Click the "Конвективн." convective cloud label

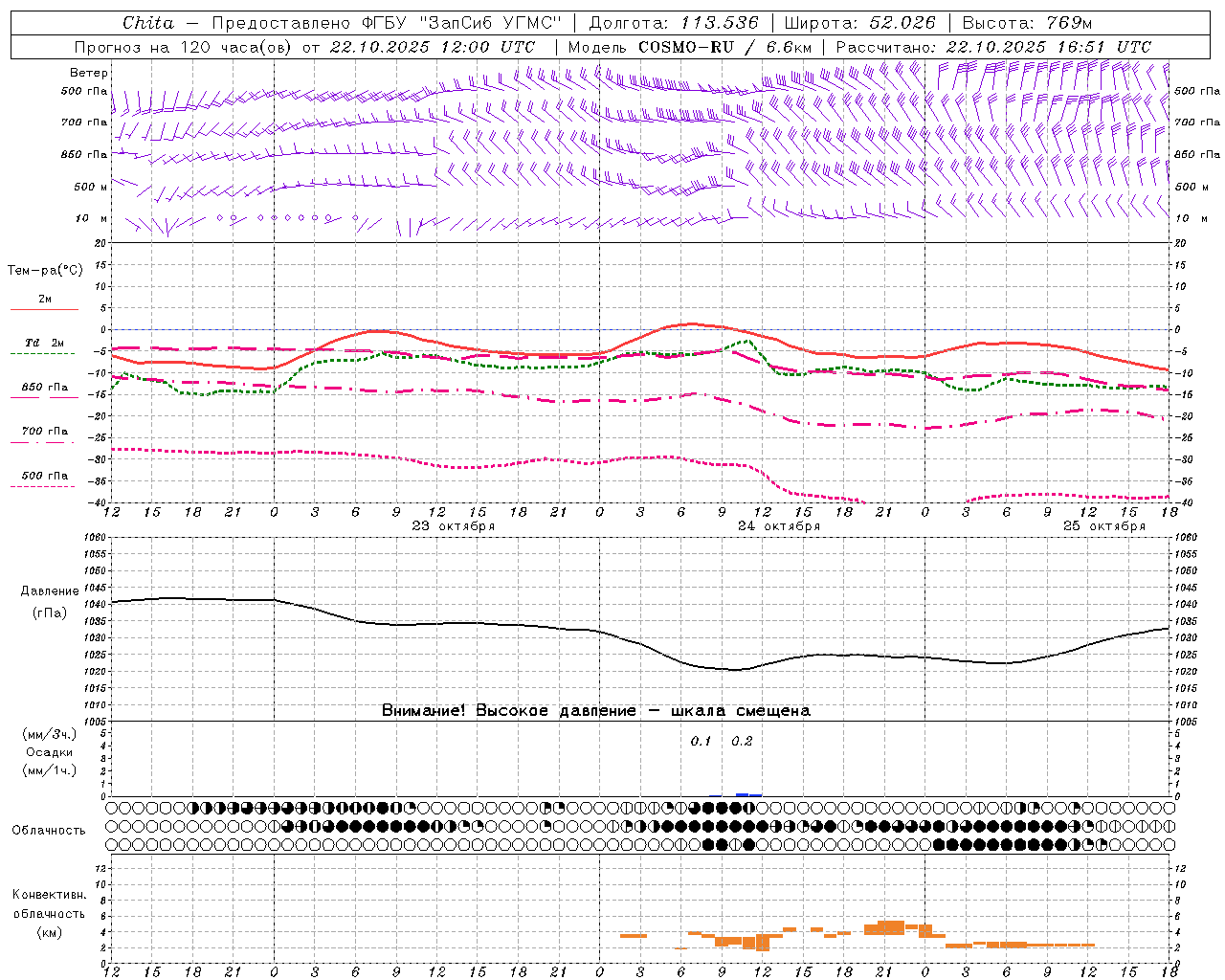coord(50,895)
